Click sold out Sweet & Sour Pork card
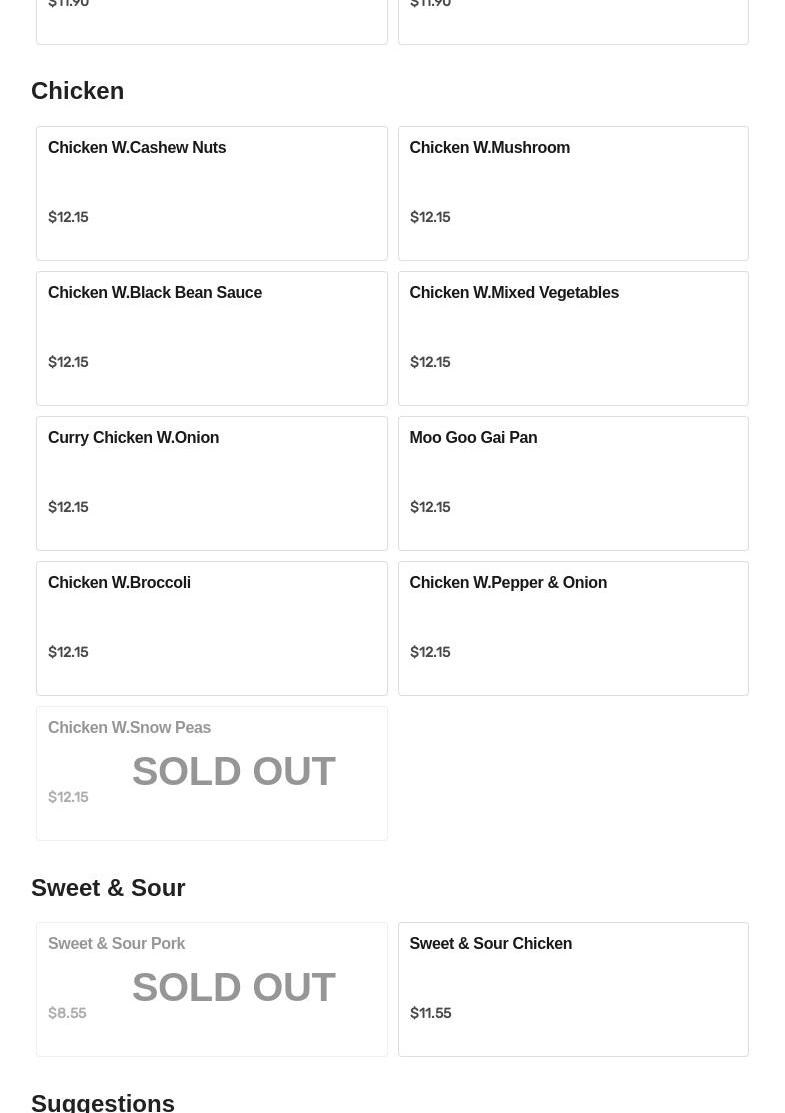This screenshot has height=1113, width=785. pos(212,989)
